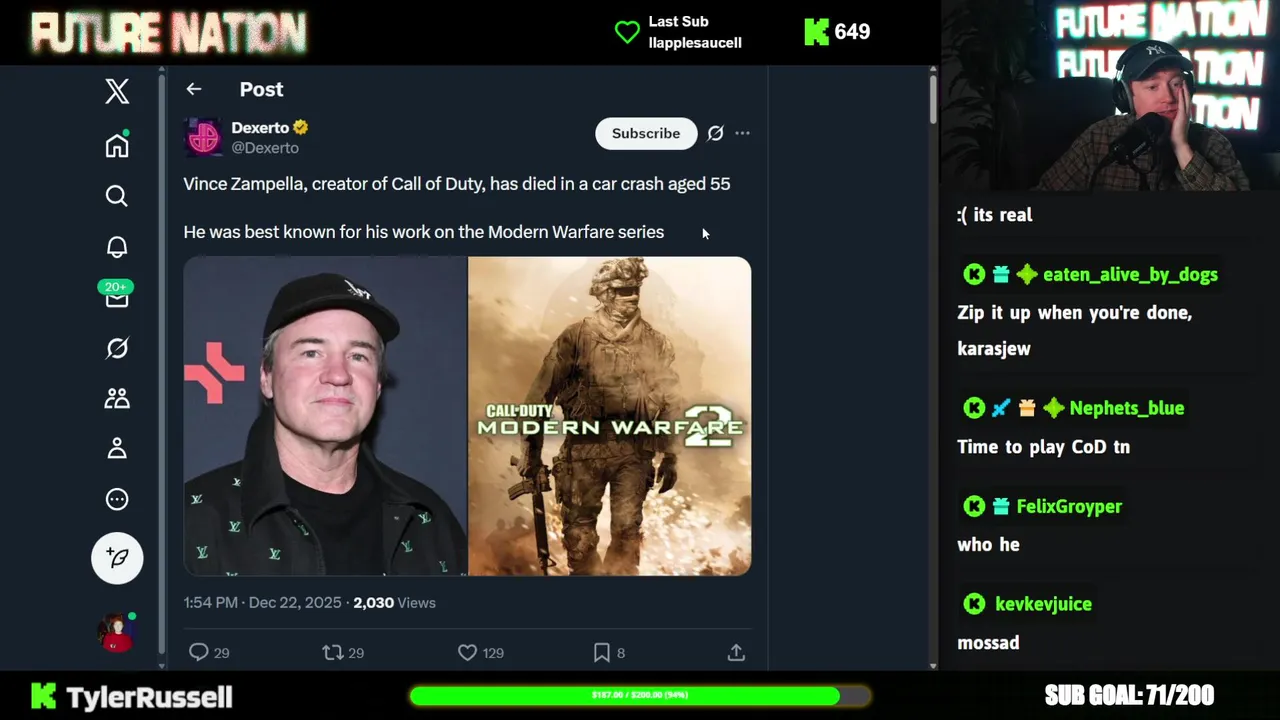The height and width of the screenshot is (720, 1280).
Task: Open the X logo home link
Action: tap(117, 91)
